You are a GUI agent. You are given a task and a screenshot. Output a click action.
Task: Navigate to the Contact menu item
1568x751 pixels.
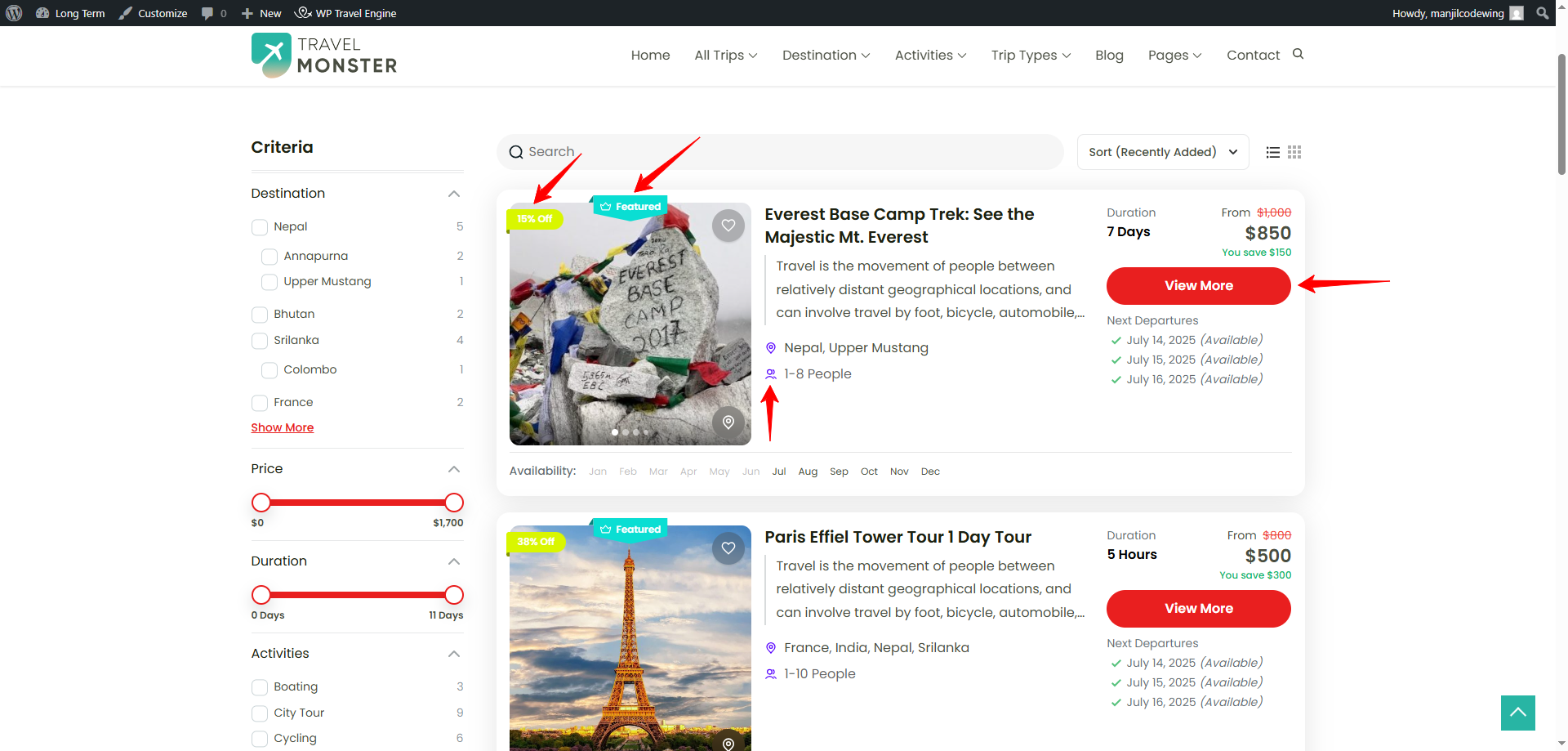(x=1253, y=55)
